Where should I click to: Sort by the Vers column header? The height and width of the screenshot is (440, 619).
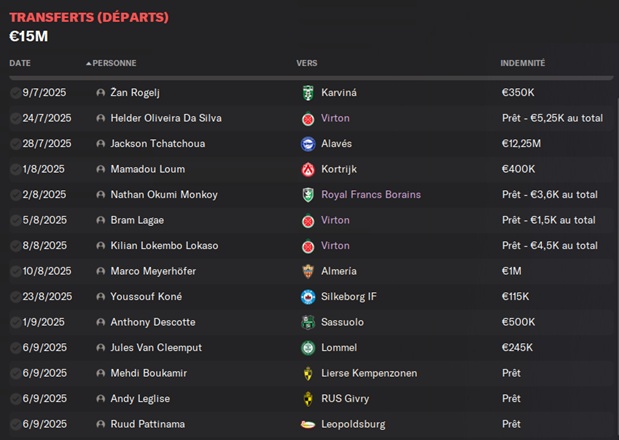(307, 63)
